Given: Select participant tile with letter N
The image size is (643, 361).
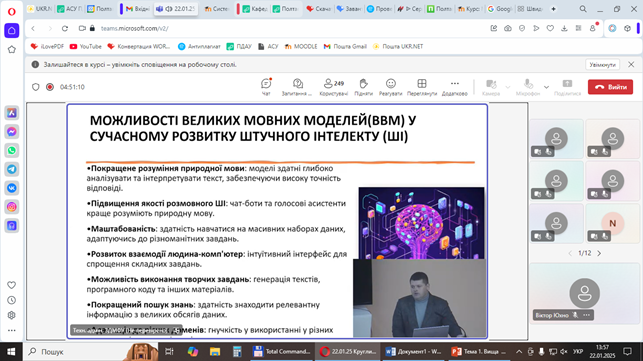Looking at the screenshot, I should 612,224.
